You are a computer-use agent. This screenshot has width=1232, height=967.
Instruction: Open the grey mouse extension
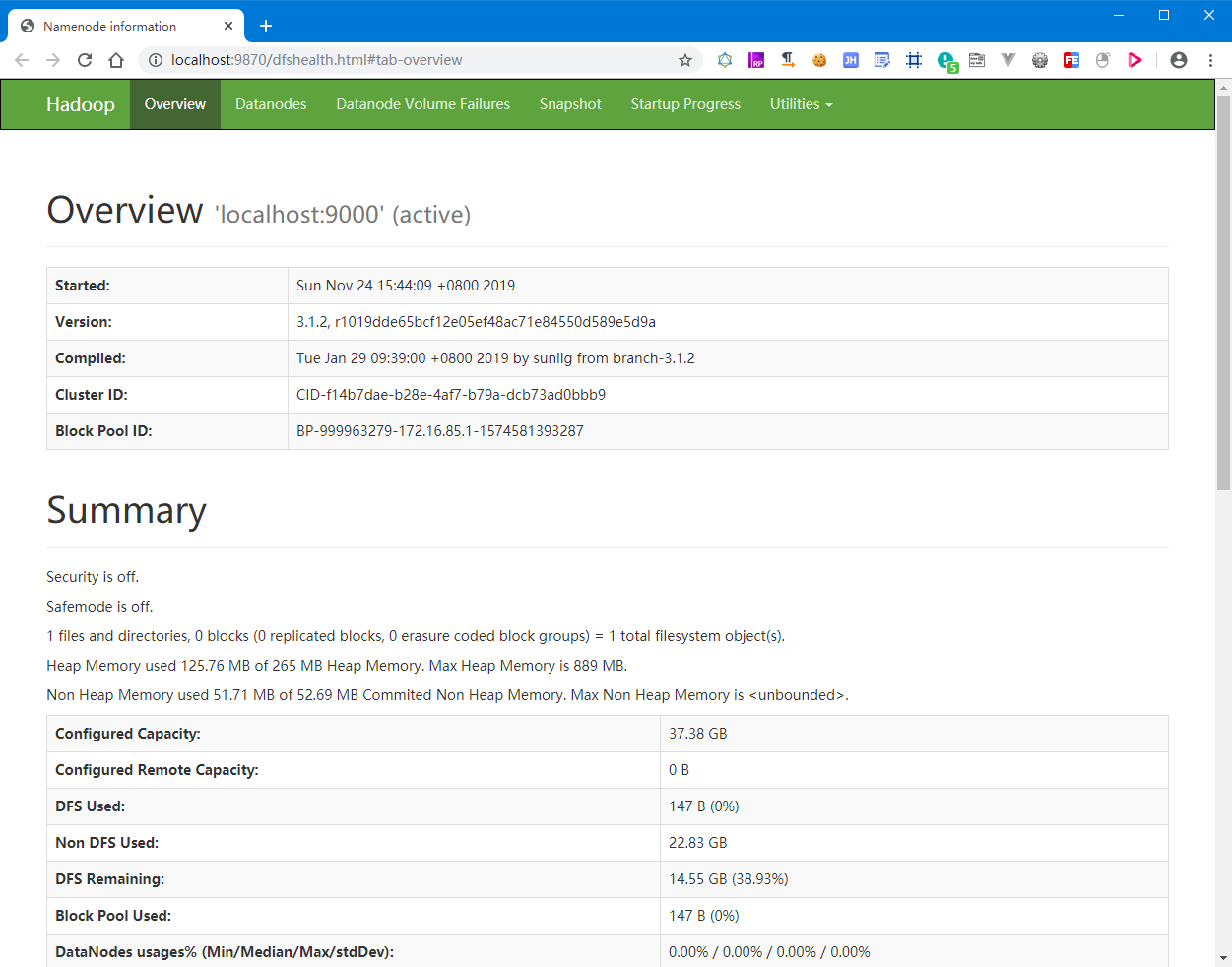point(1103,60)
